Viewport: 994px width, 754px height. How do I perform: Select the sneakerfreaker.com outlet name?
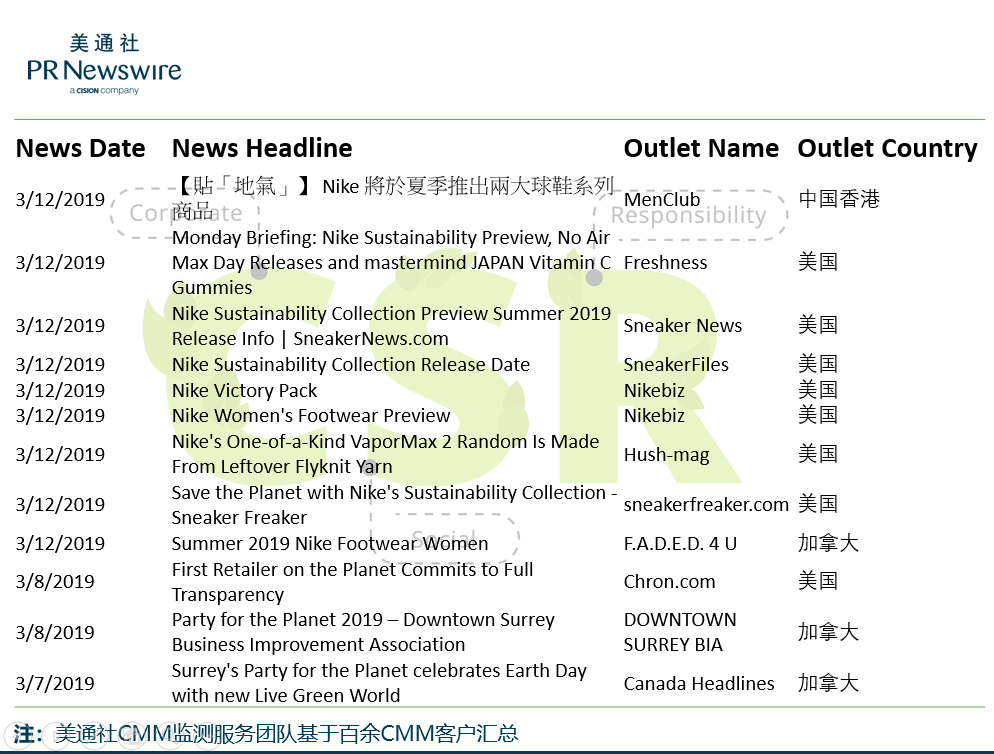pyautogui.click(x=706, y=505)
